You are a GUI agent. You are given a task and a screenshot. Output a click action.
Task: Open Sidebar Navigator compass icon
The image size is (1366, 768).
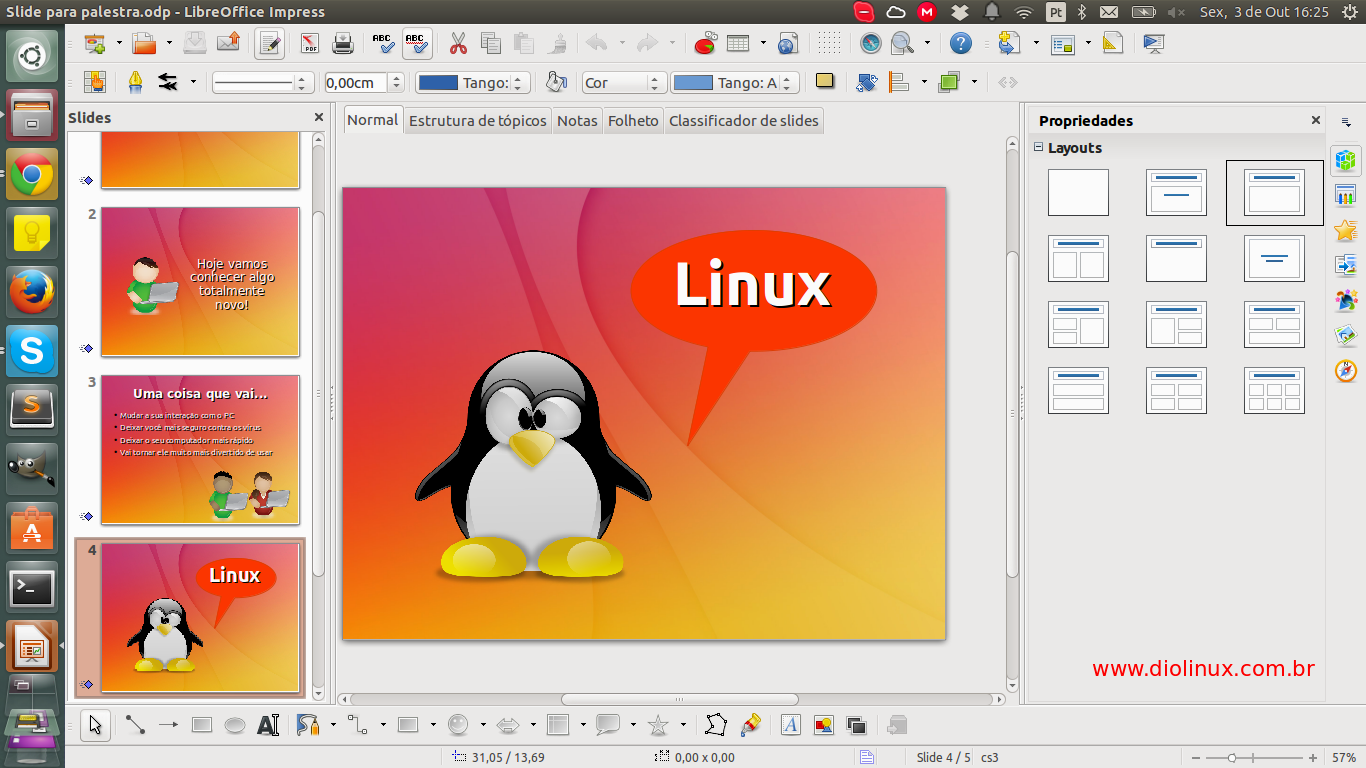tap(1346, 370)
